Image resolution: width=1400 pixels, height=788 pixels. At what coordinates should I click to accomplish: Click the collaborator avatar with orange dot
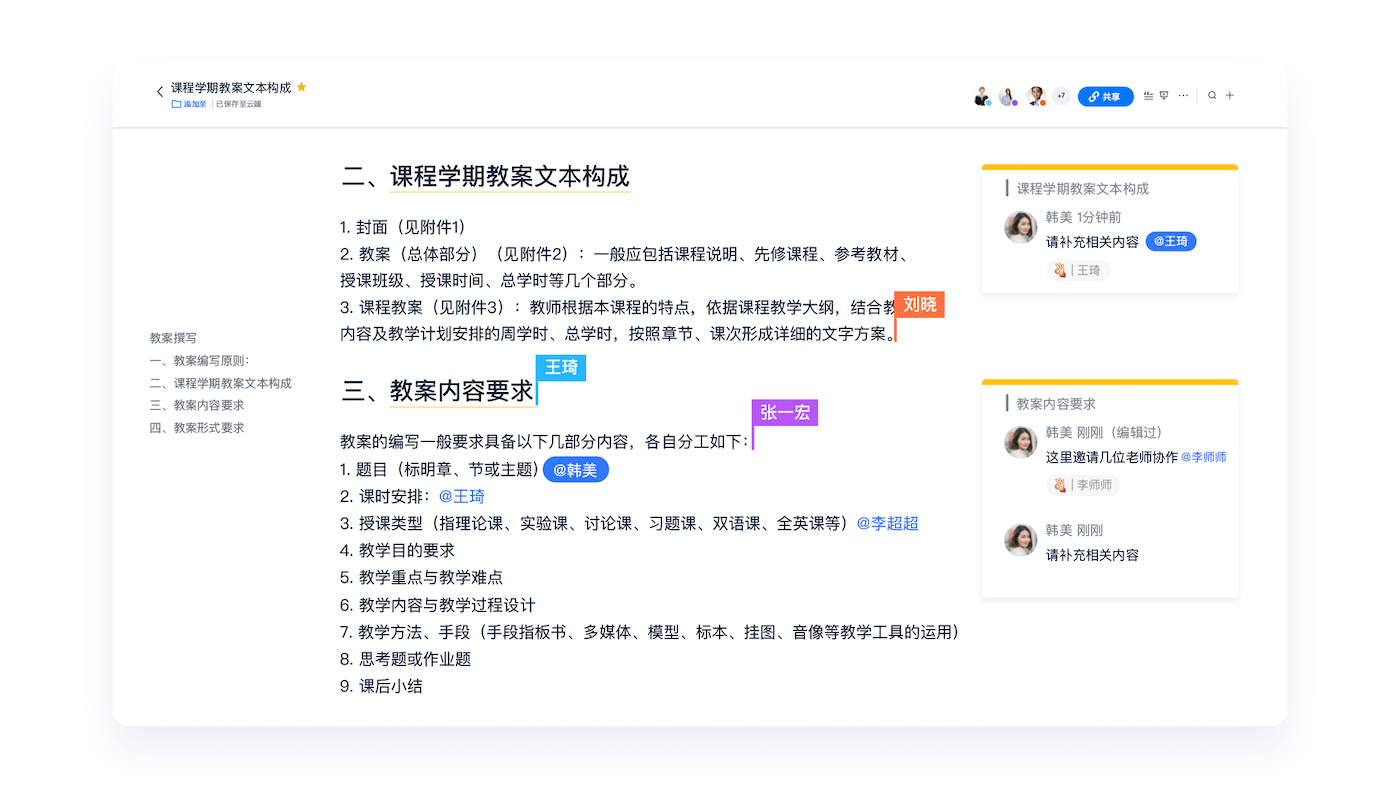tap(1036, 96)
